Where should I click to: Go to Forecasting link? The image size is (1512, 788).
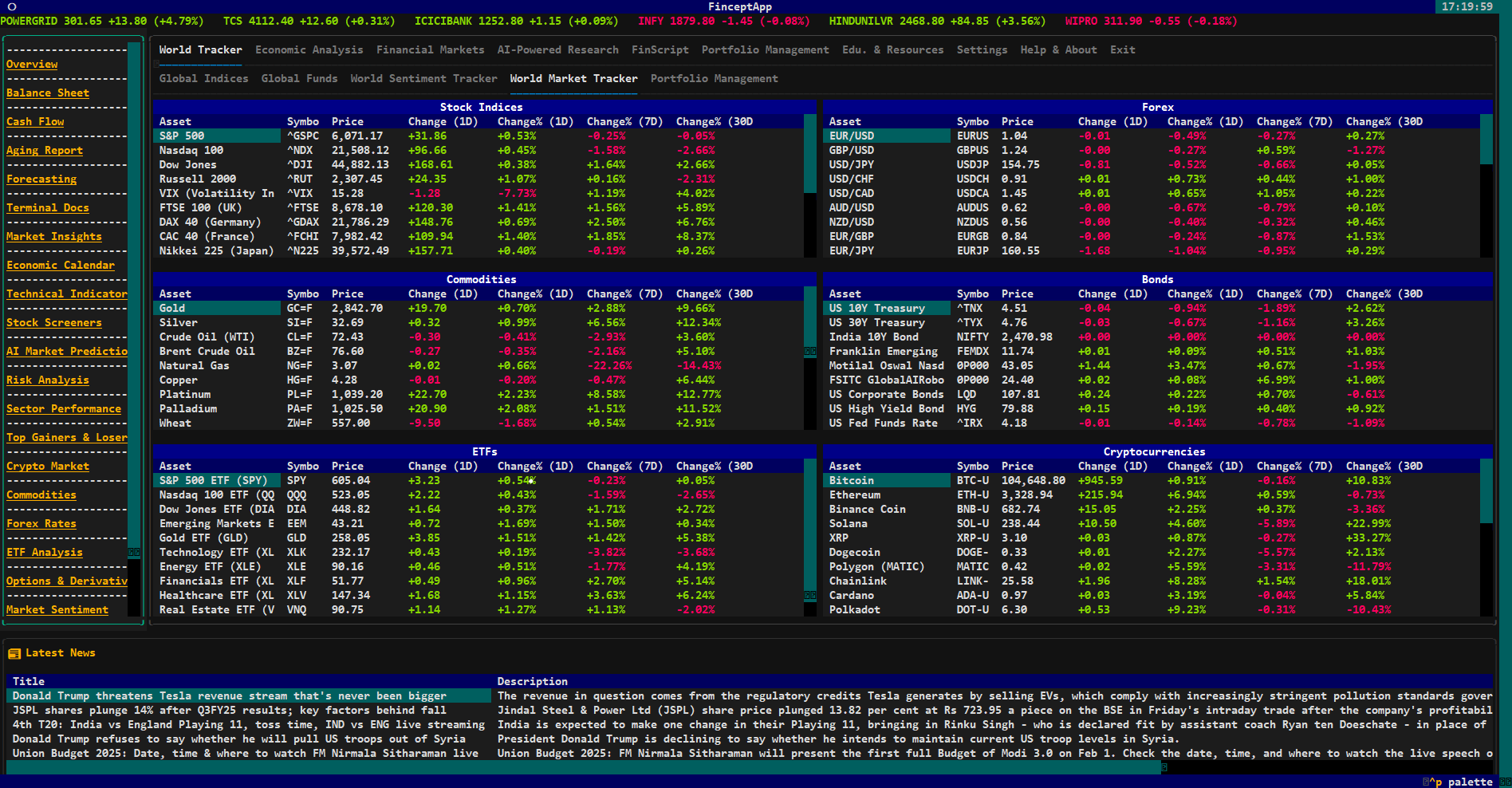click(41, 179)
